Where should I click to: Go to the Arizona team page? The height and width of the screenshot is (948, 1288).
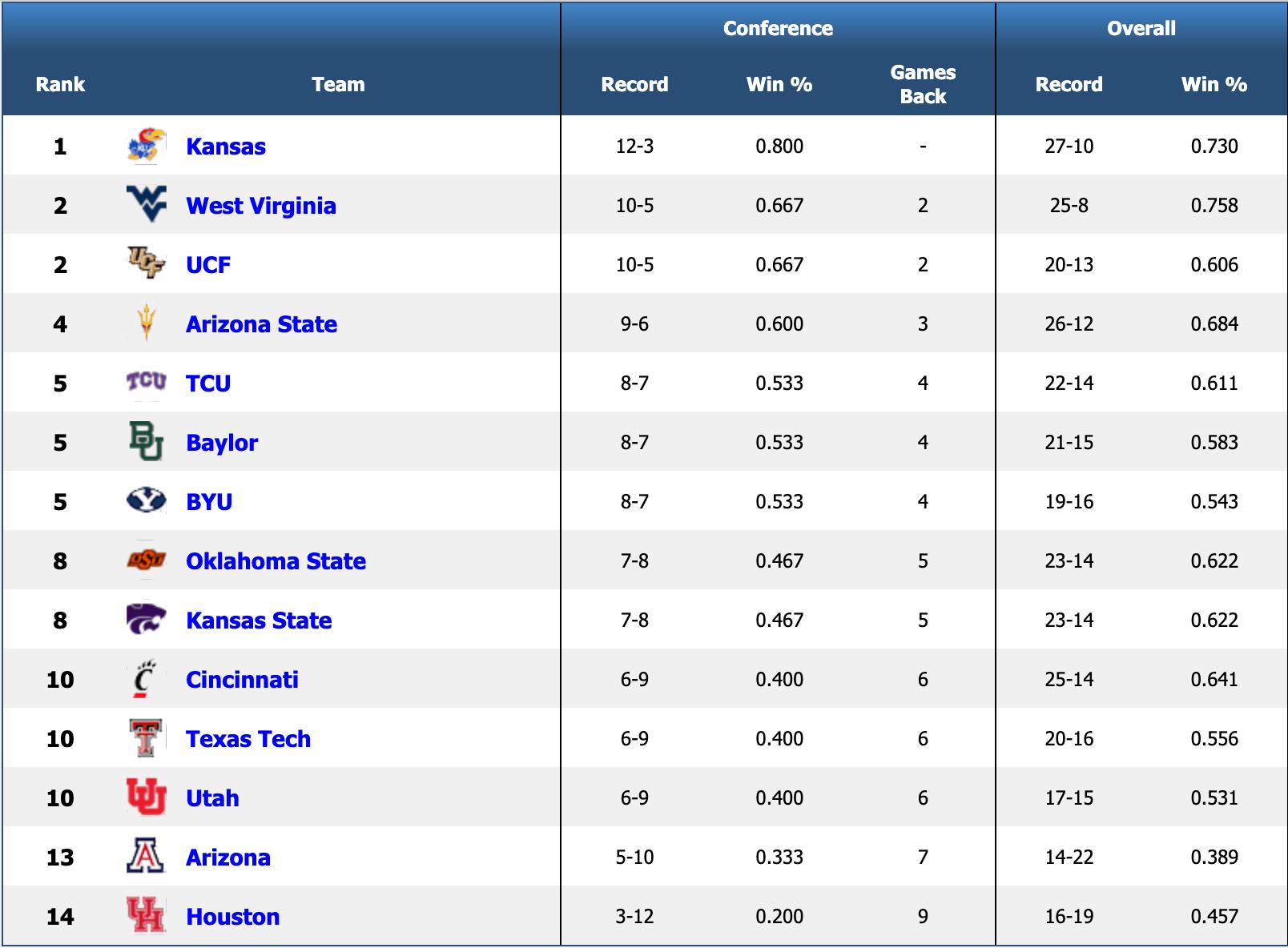228,858
